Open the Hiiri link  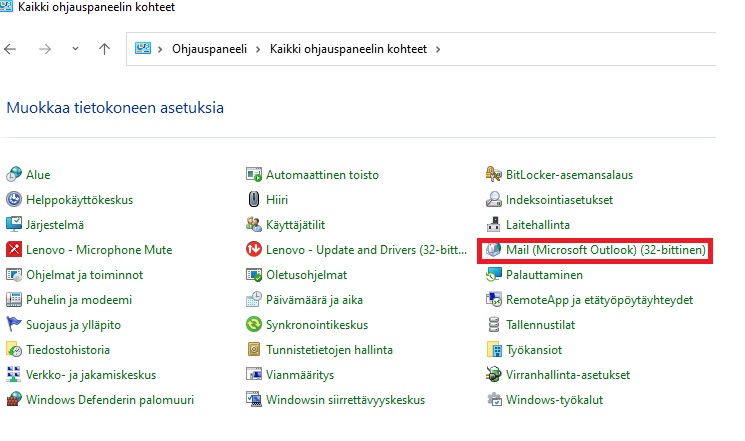coord(277,200)
